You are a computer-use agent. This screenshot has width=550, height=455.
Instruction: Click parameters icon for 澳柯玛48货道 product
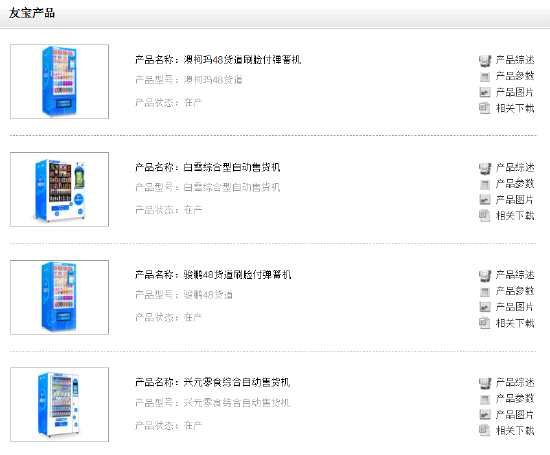485,76
